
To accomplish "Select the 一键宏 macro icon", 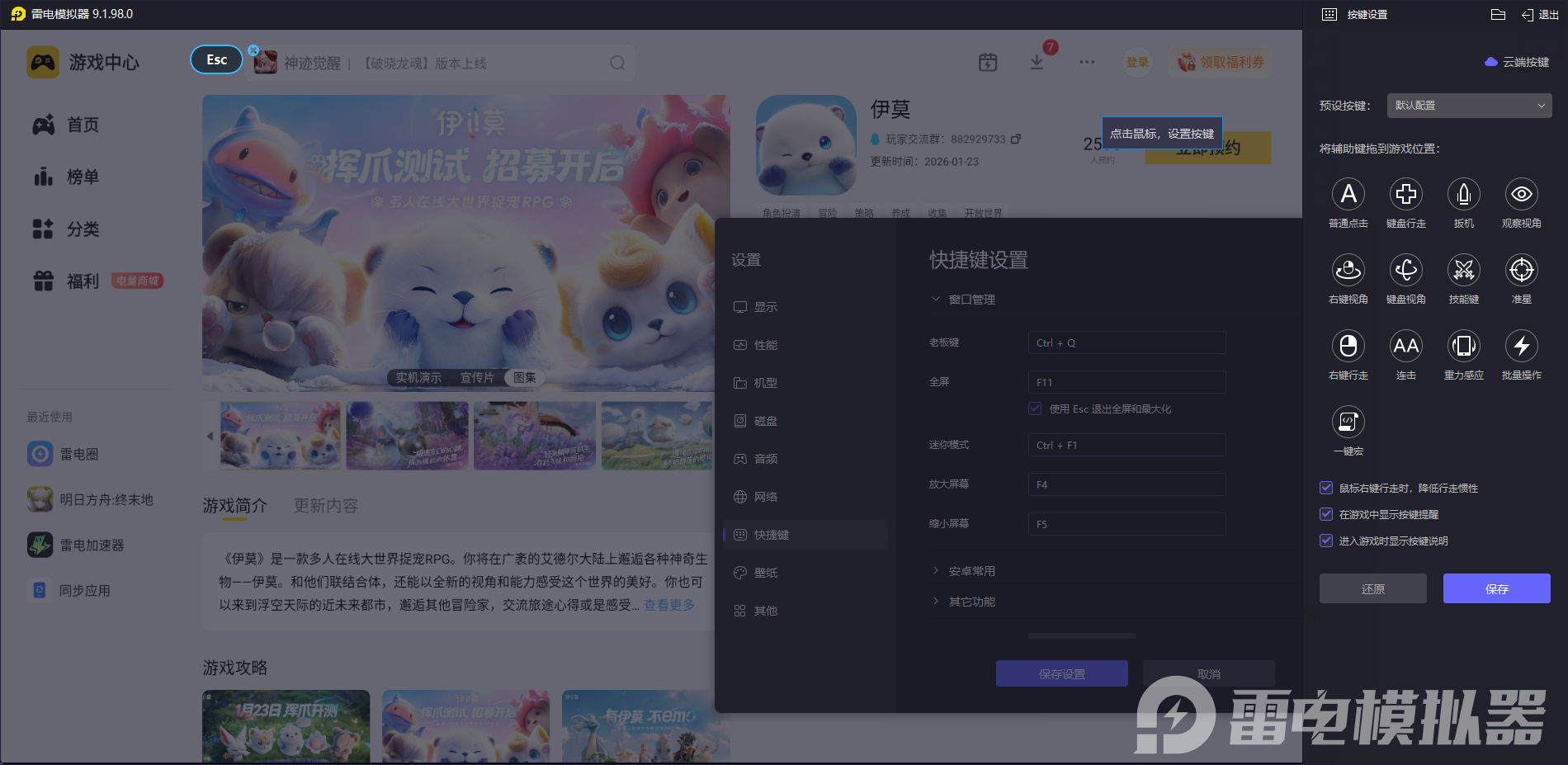I will click(x=1348, y=422).
